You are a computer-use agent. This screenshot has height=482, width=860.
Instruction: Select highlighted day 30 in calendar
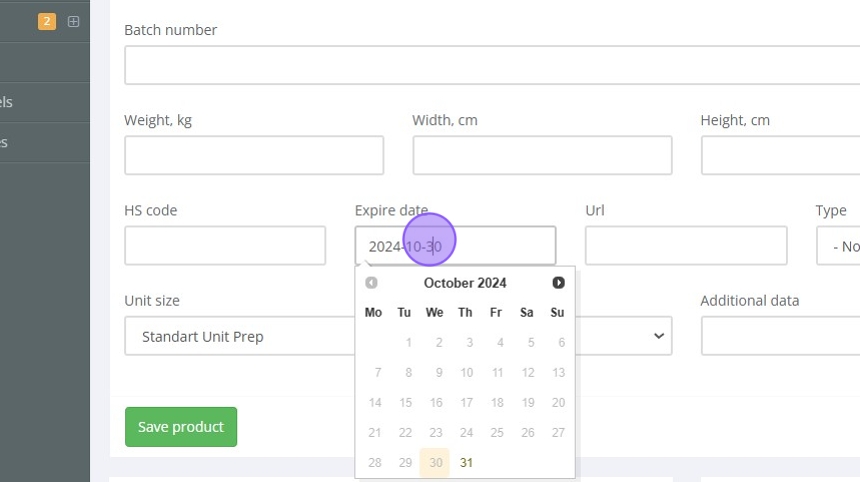tap(435, 463)
